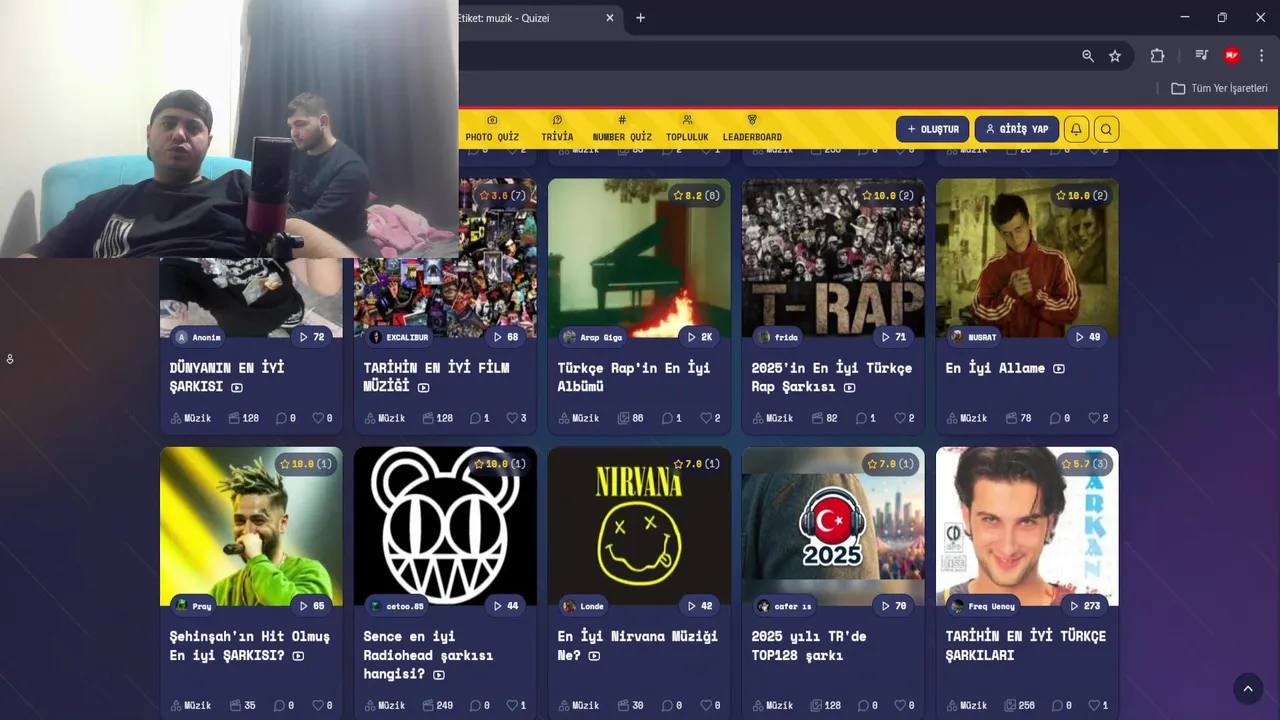Like the En İyi Allame quiz heart icon
This screenshot has width=1280, height=720.
1094,418
